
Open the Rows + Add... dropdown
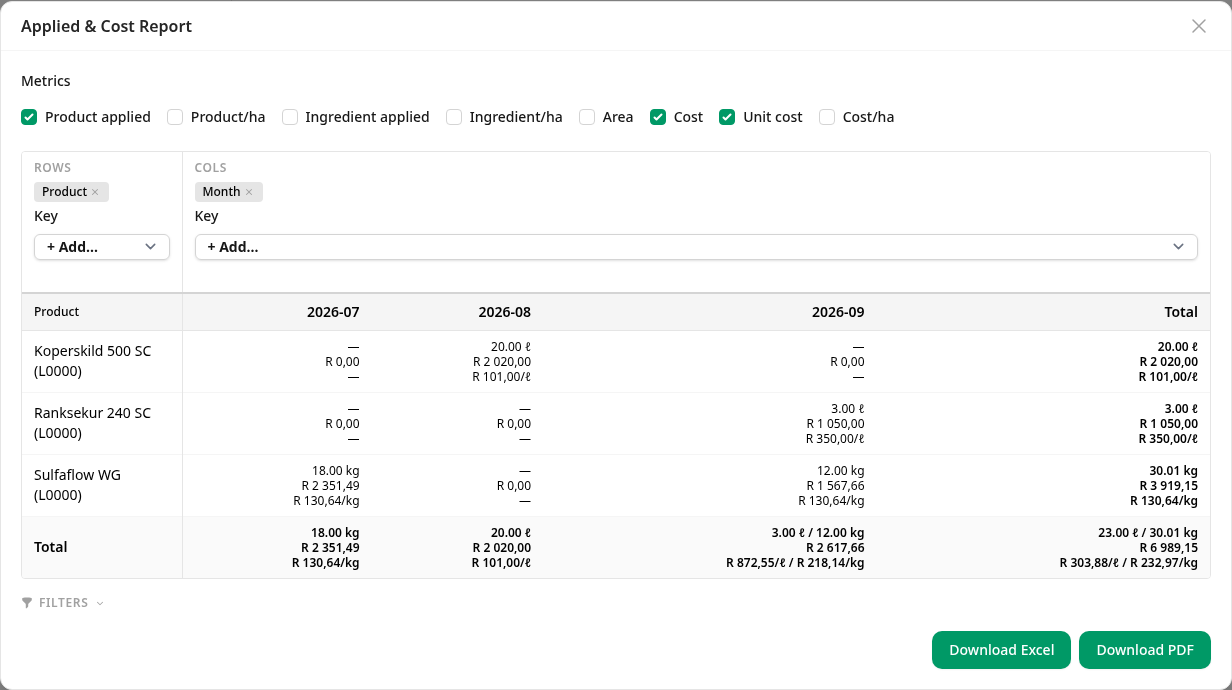coord(102,247)
